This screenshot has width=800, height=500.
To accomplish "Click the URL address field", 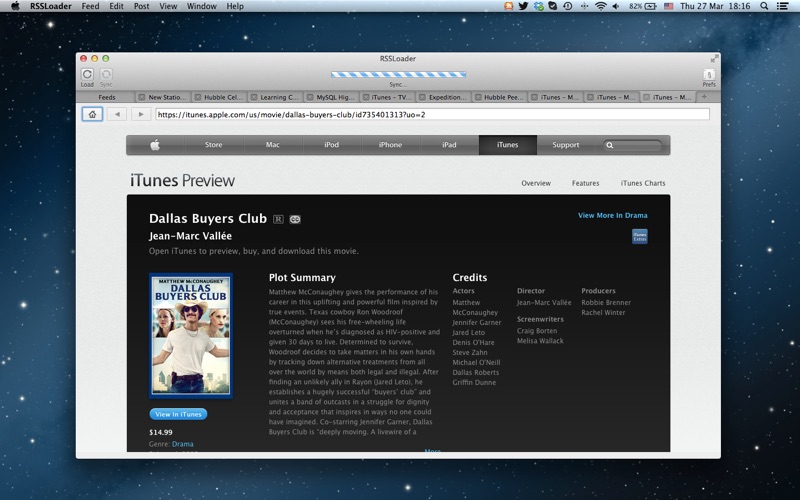I will pos(432,114).
